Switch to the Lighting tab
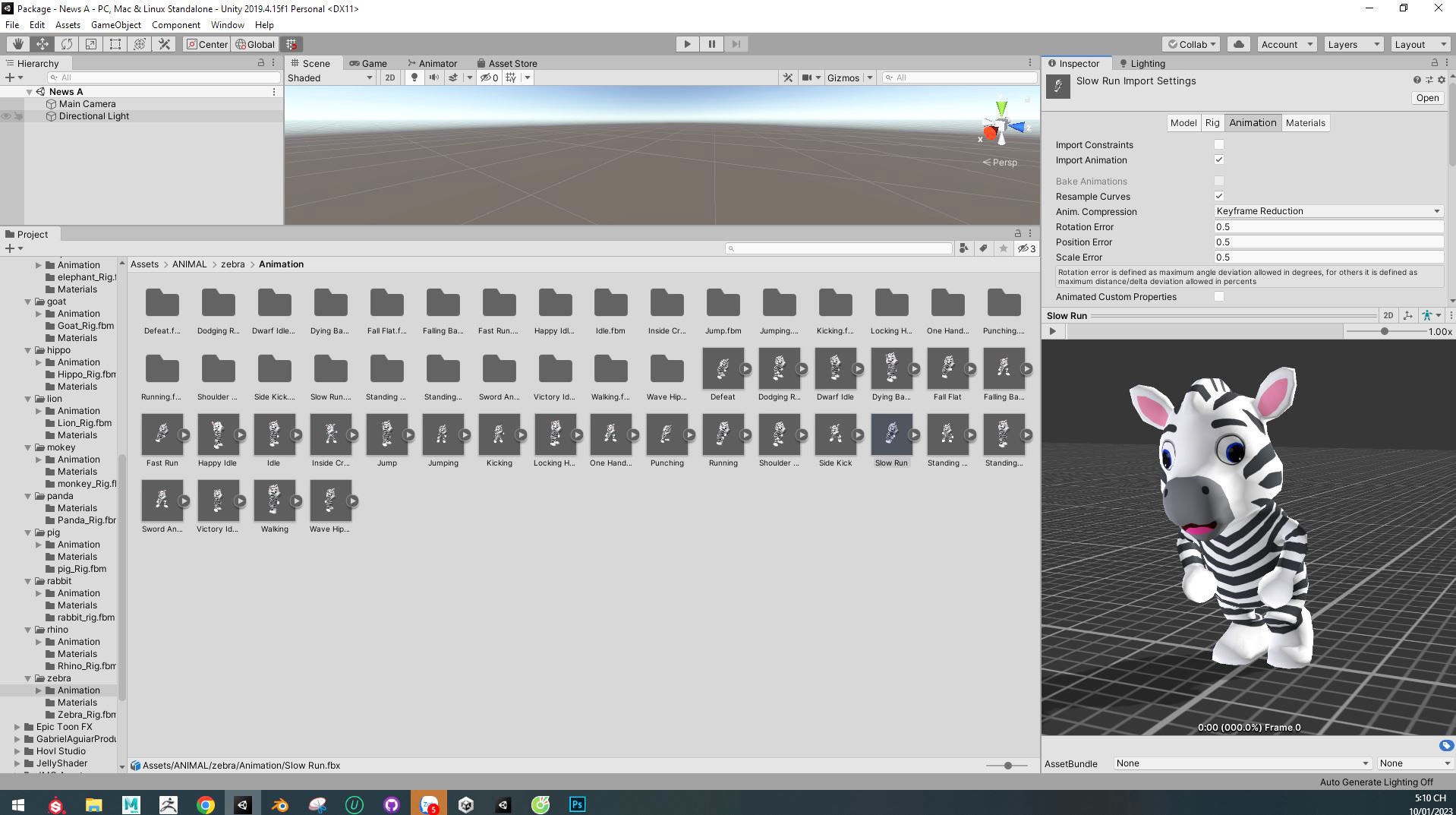This screenshot has height=815, width=1456. tap(1142, 63)
